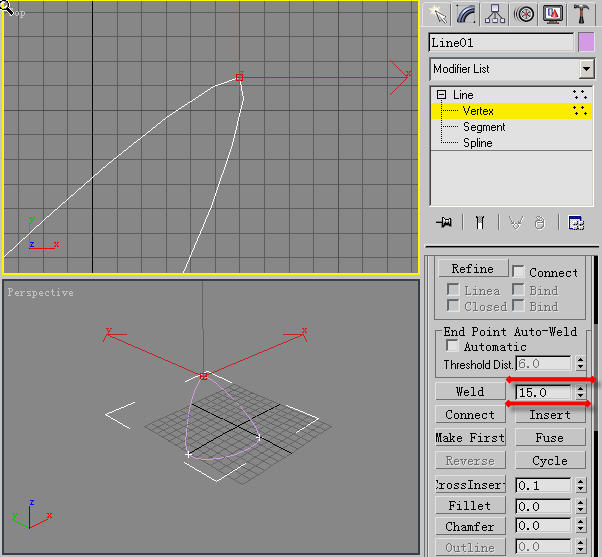Click the Weld threshold field showing 15.0
This screenshot has height=557, width=602.
click(x=543, y=392)
